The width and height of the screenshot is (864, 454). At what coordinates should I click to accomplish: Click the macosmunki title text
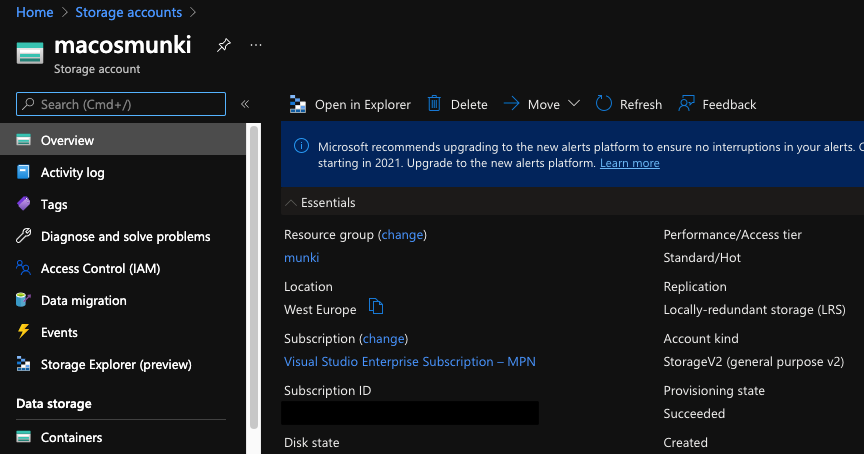(122, 45)
